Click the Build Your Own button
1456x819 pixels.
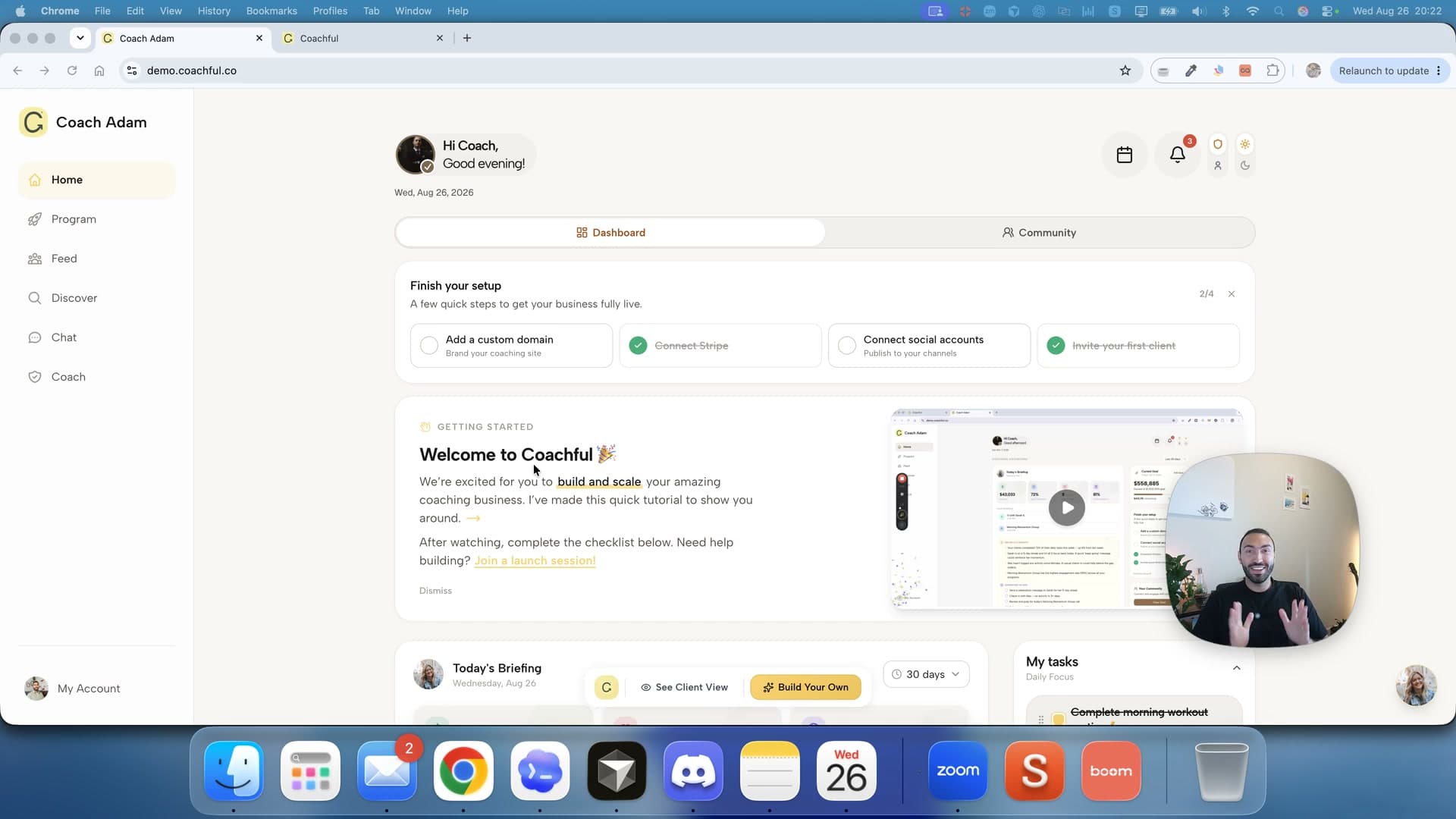point(805,687)
